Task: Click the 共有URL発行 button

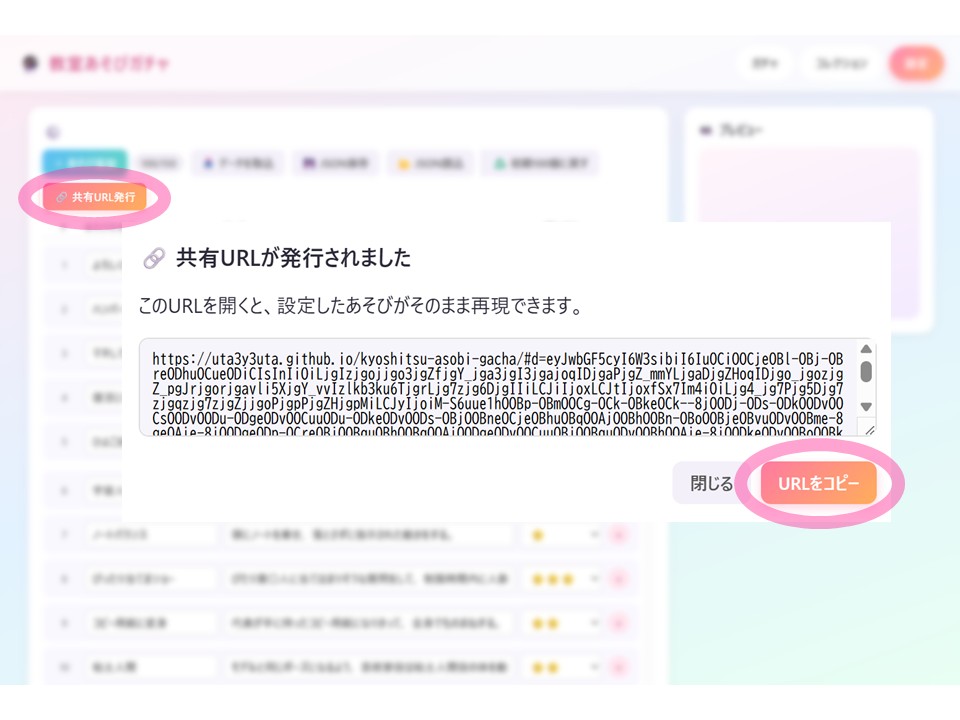Action: 95,197
